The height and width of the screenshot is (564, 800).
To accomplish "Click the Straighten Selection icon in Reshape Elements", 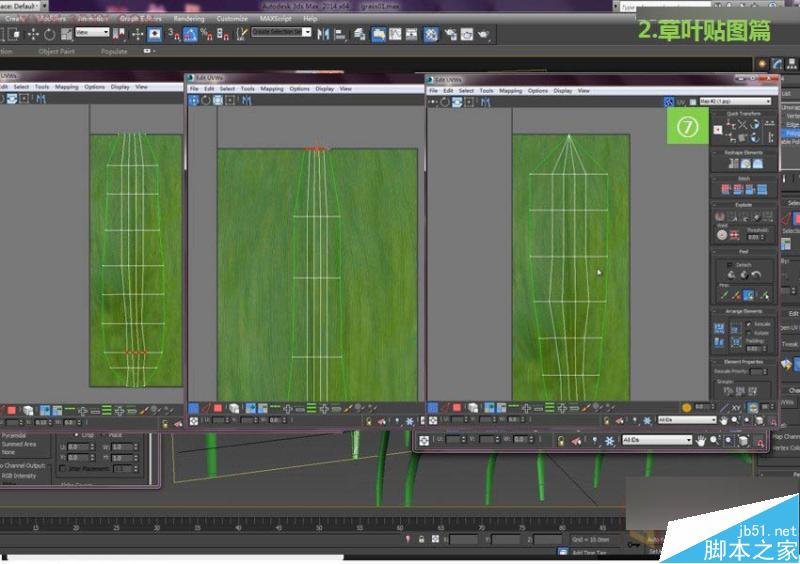I will pos(732,164).
